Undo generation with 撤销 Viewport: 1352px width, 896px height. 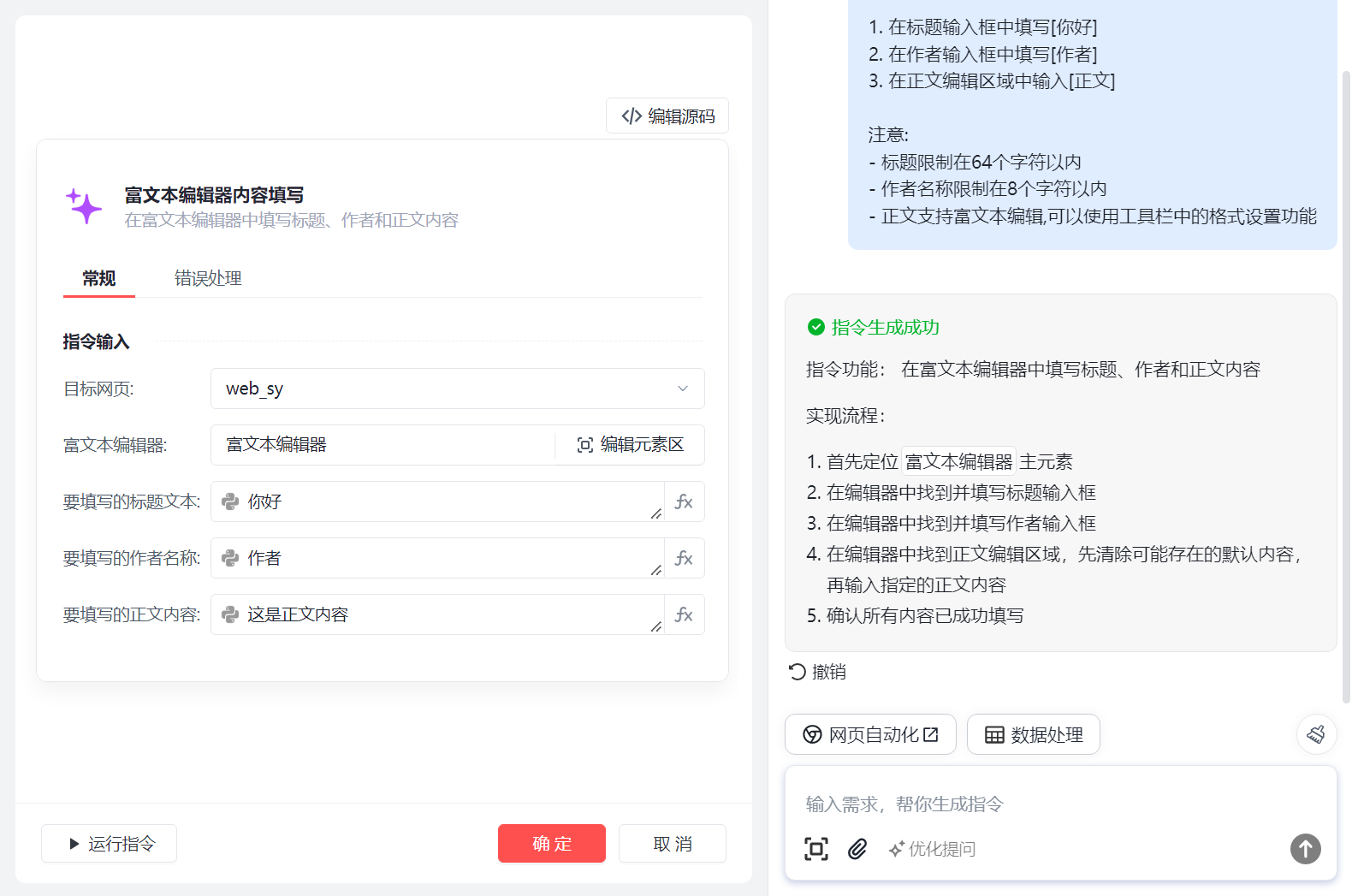817,672
